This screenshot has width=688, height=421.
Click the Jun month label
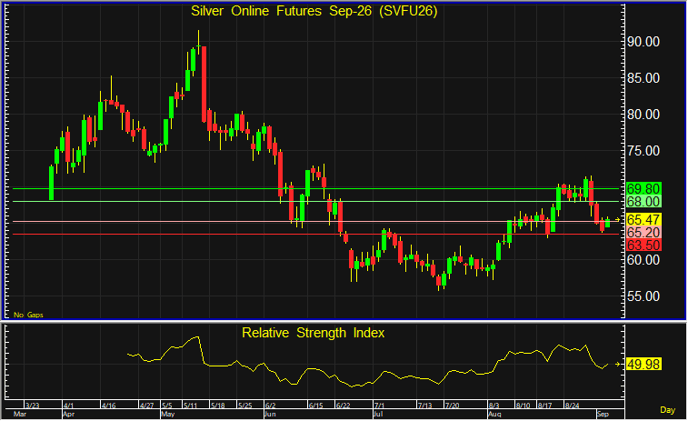pyautogui.click(x=270, y=414)
